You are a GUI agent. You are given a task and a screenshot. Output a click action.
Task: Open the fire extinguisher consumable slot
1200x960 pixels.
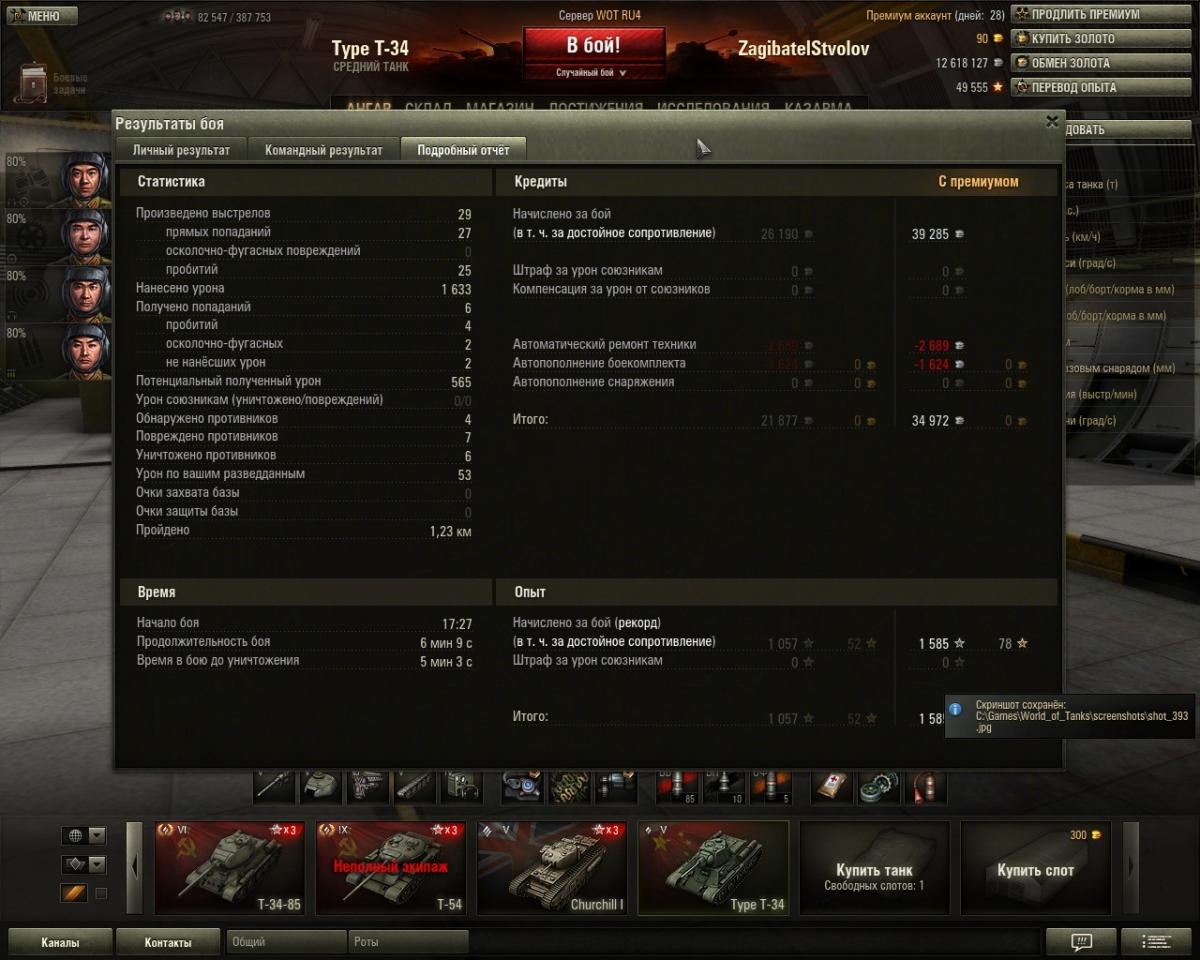[925, 787]
